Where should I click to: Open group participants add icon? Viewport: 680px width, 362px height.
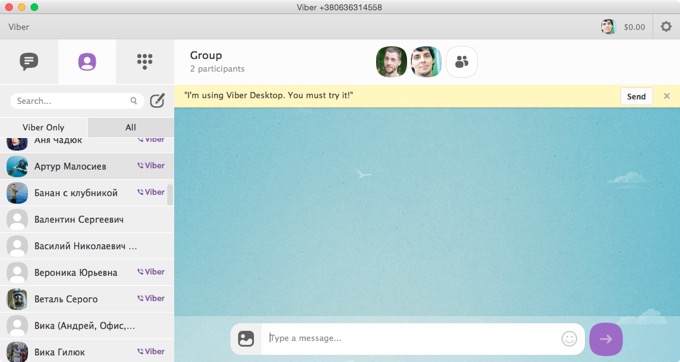tap(462, 62)
